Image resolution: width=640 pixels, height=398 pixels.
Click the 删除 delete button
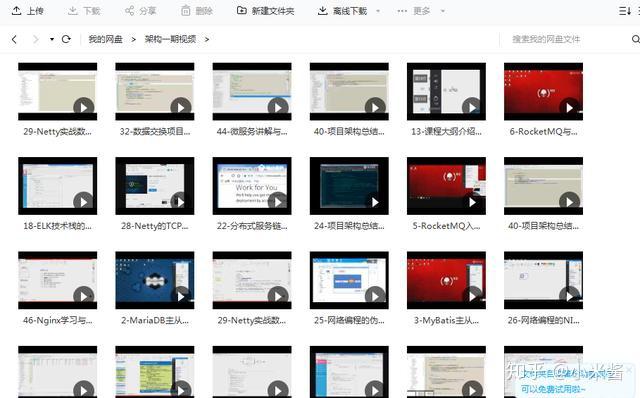coord(197,11)
